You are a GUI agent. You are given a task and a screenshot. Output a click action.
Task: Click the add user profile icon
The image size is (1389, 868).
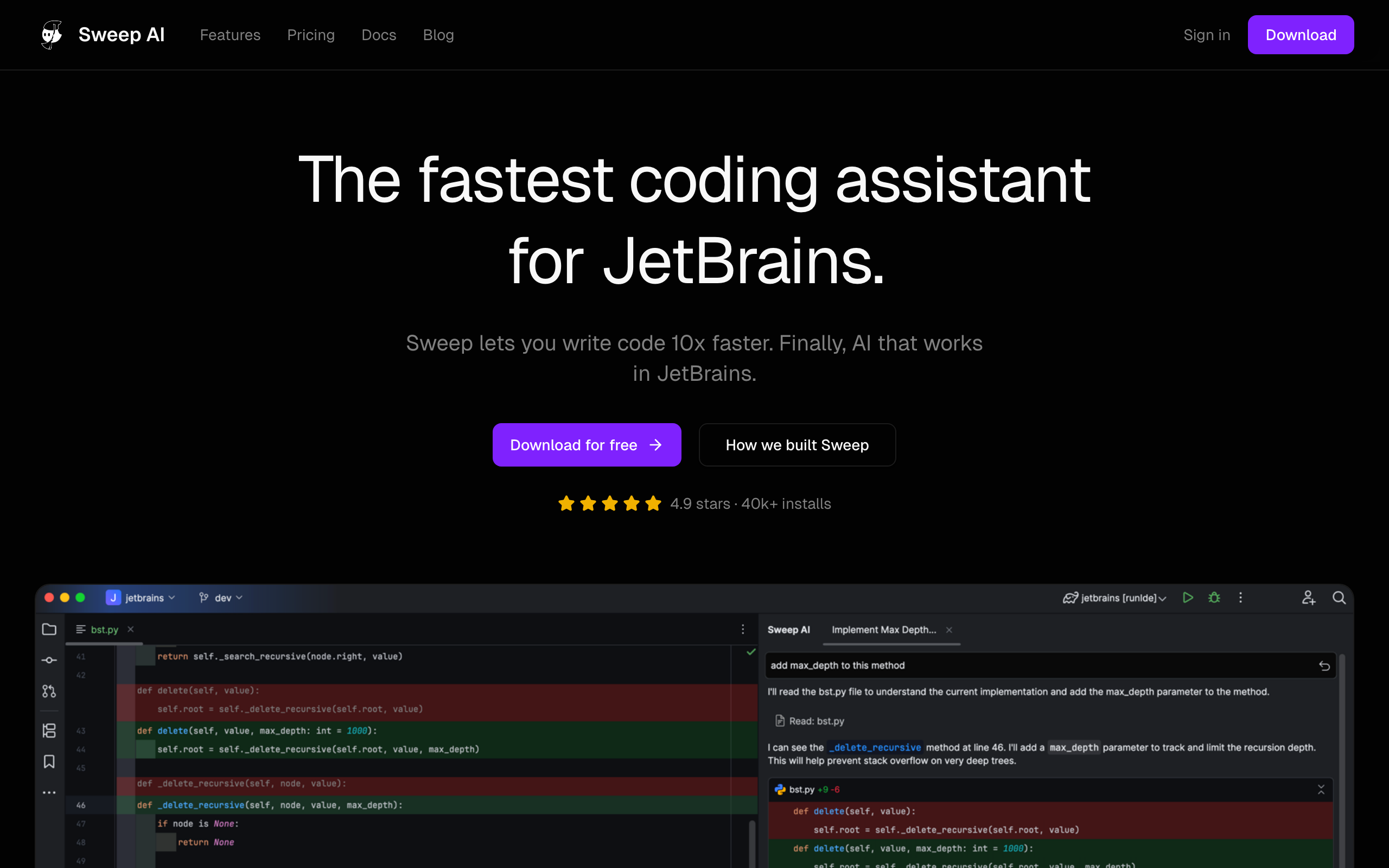coord(1308,598)
